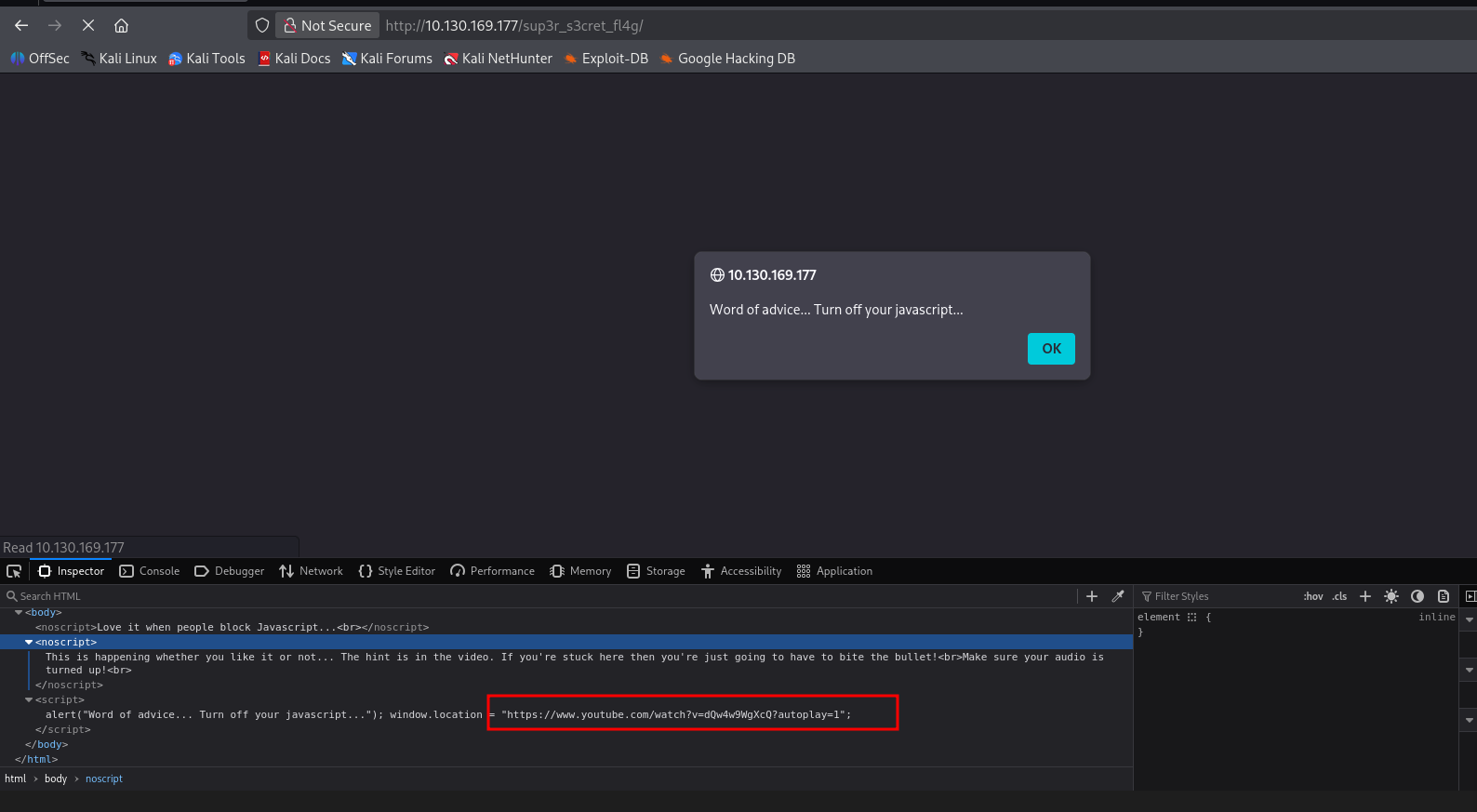Switch to the Console tab
The image size is (1477, 812).
click(150, 571)
